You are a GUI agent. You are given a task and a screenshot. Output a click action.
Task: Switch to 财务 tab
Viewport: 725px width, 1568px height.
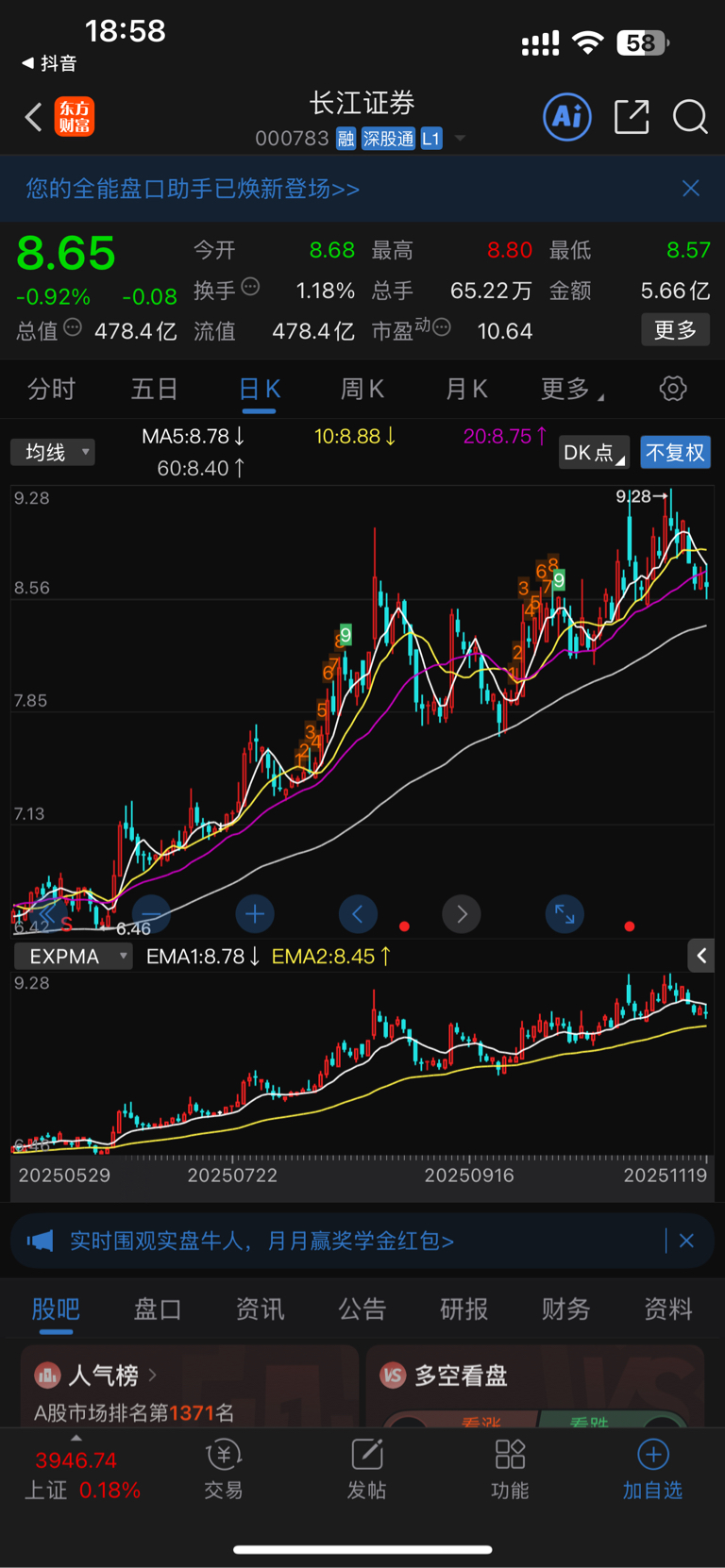pyautogui.click(x=566, y=1309)
